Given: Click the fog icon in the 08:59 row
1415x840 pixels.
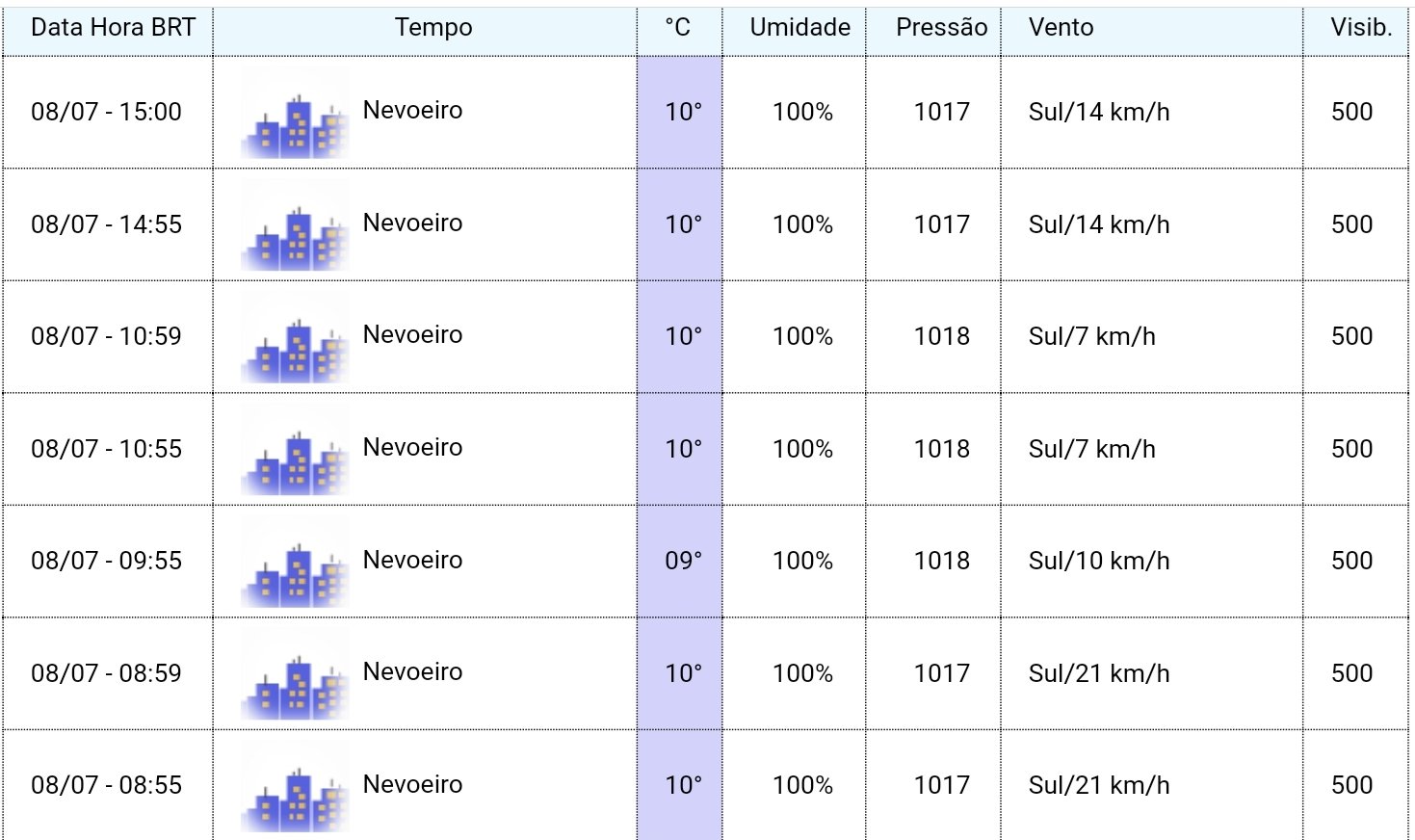Looking at the screenshot, I should (x=295, y=675).
